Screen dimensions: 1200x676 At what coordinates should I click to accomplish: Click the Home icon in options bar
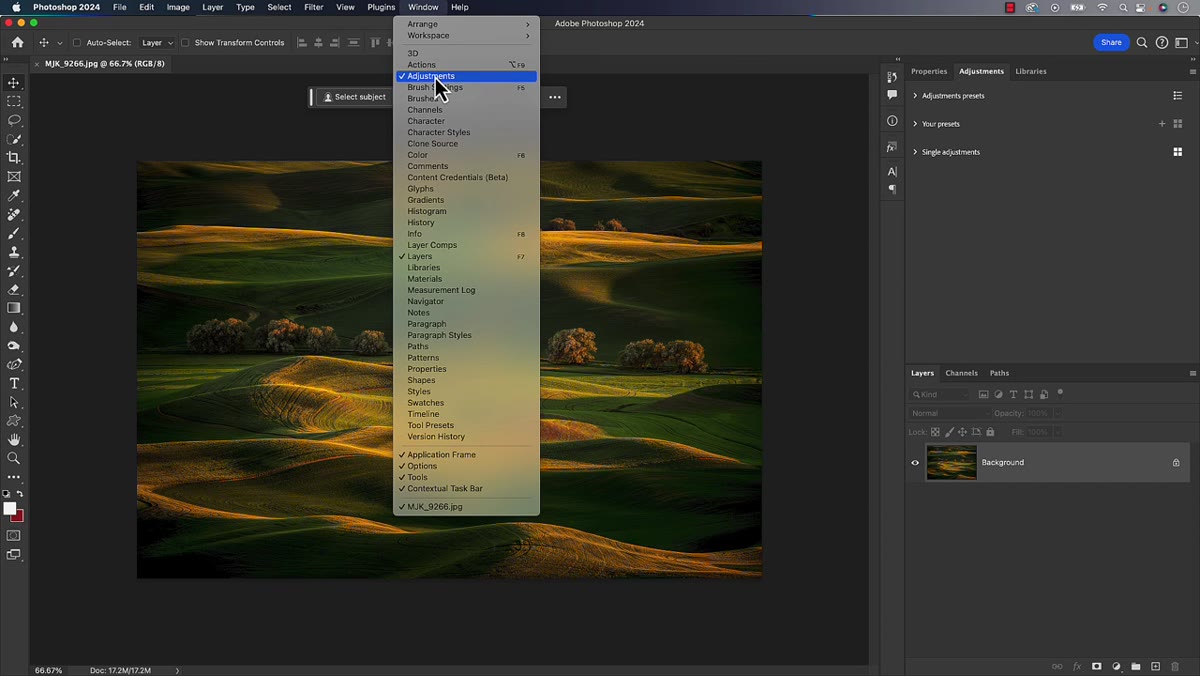pos(17,43)
